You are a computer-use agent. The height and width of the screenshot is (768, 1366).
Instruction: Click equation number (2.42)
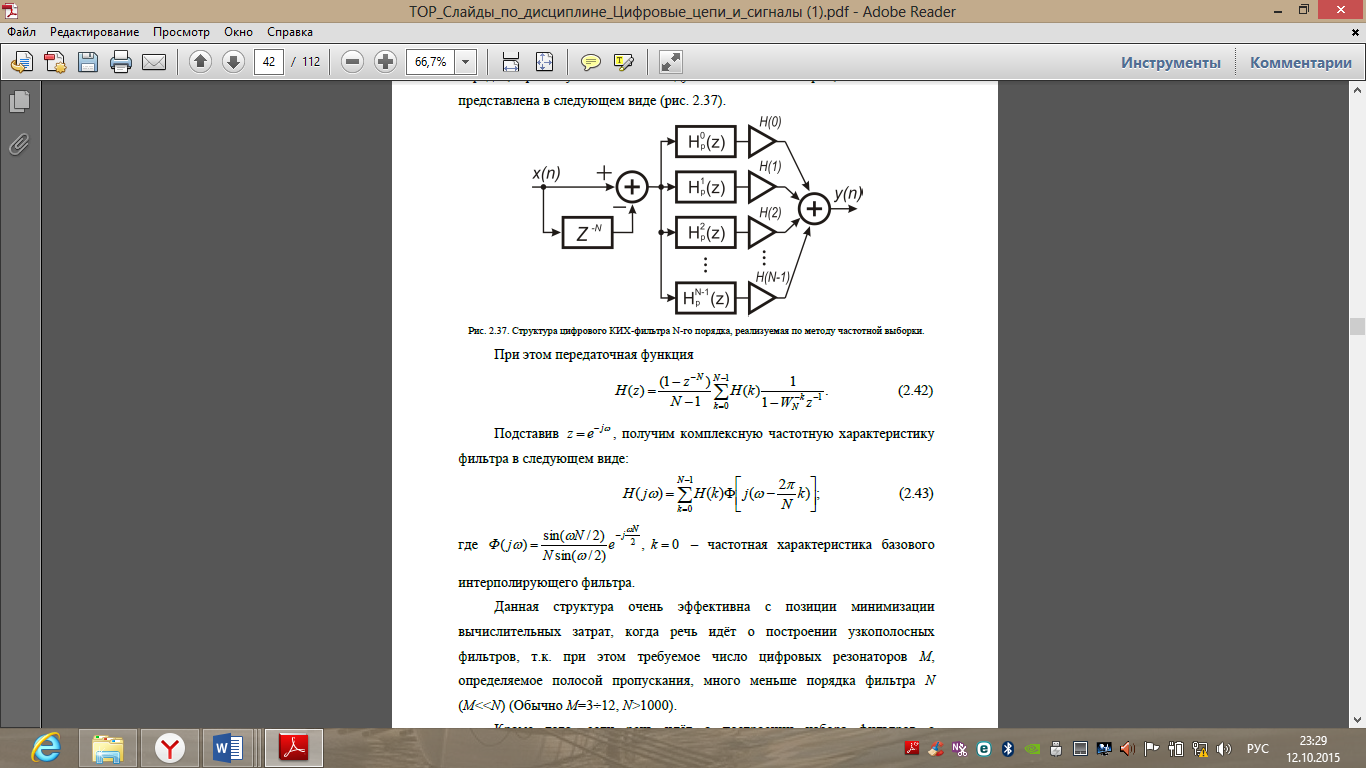(915, 391)
